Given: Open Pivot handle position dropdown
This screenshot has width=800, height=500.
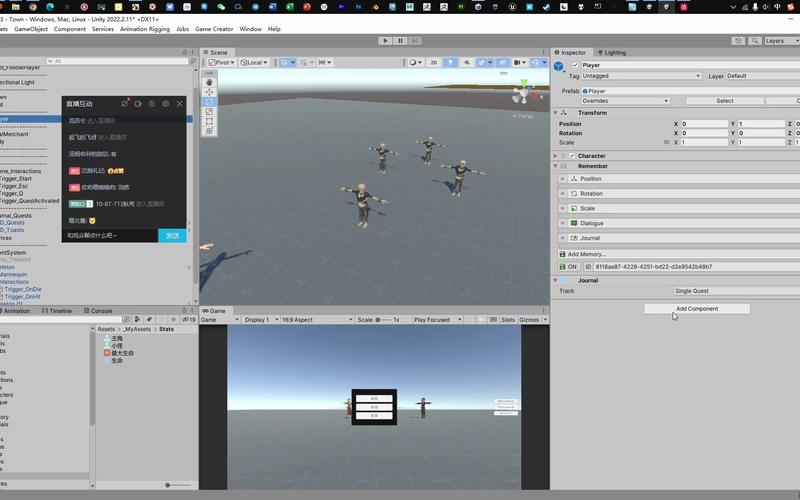Looking at the screenshot, I should point(221,62).
